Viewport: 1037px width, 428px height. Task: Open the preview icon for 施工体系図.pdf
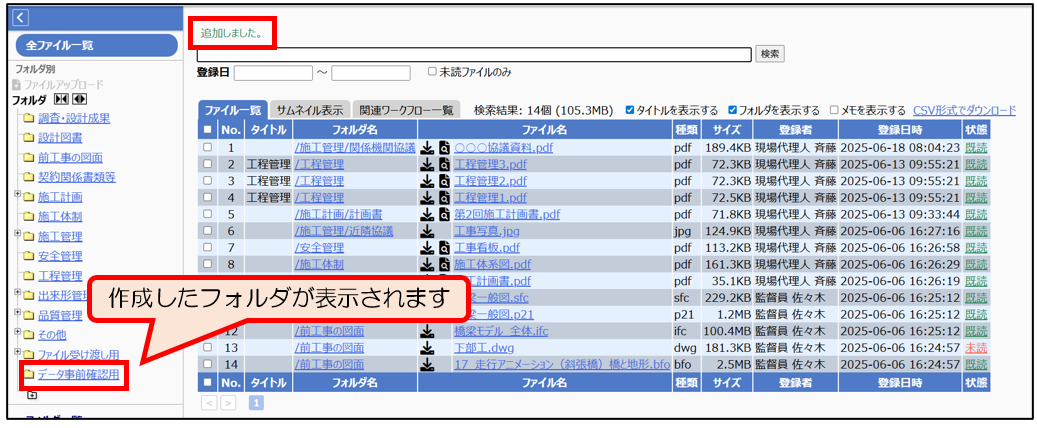tap(443, 265)
